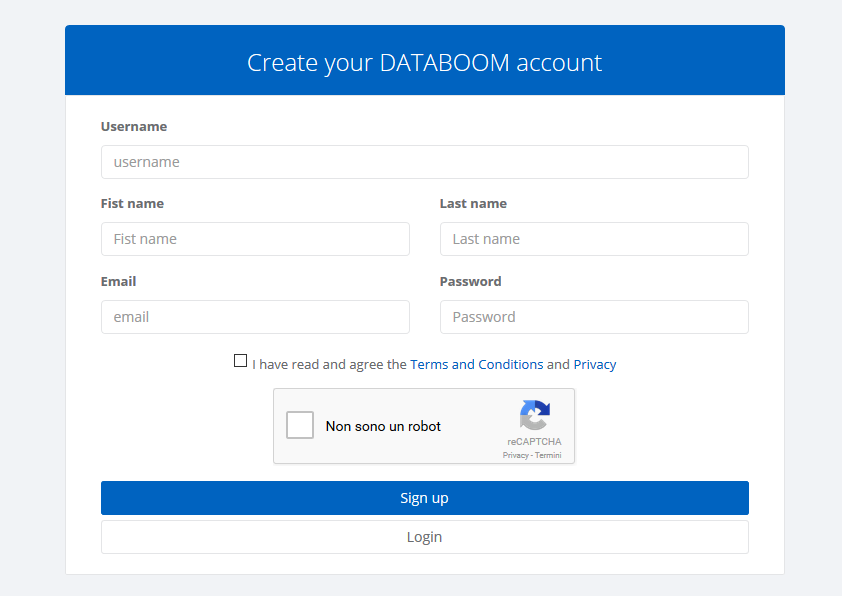This screenshot has width=842, height=596.
Task: Click into the username input field
Action: pos(424,162)
